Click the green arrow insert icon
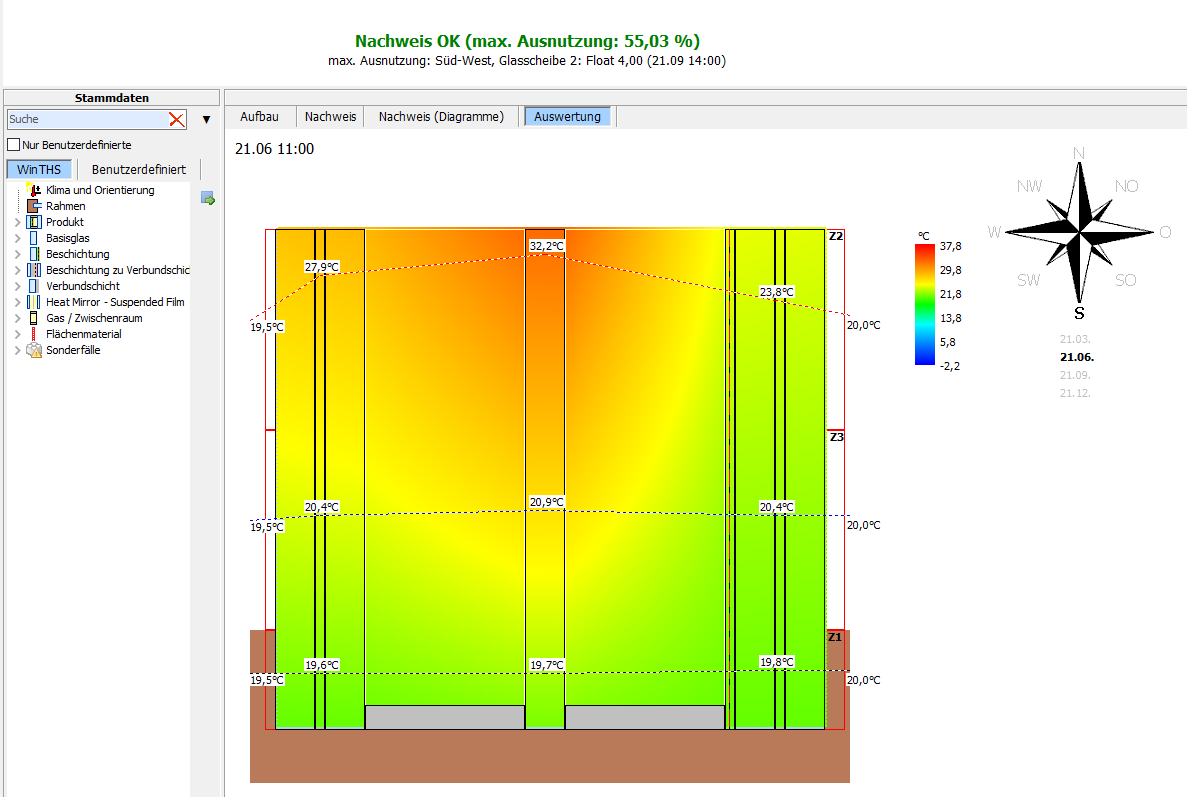This screenshot has height=797, width=1187. click(208, 199)
